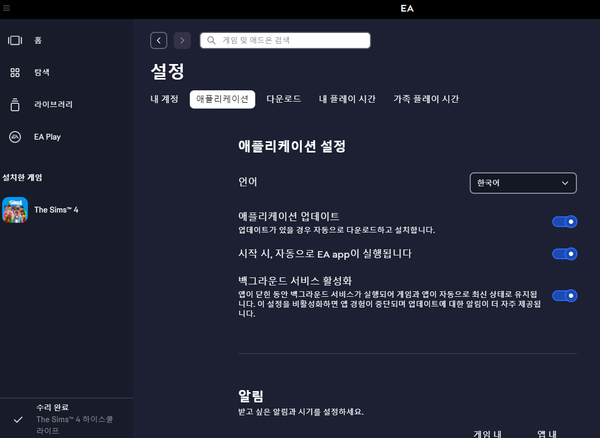This screenshot has height=438, width=600.
Task: Expand the language dropdown showing 한국어
Action: [523, 183]
